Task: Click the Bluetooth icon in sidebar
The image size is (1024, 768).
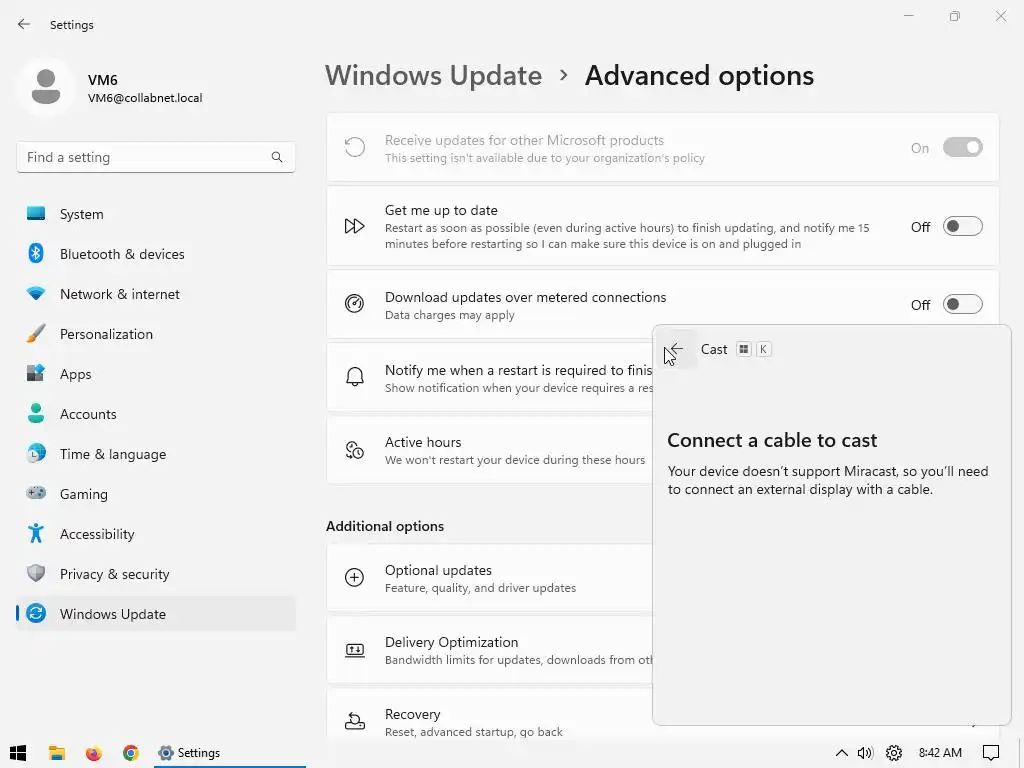Action: click(x=36, y=253)
